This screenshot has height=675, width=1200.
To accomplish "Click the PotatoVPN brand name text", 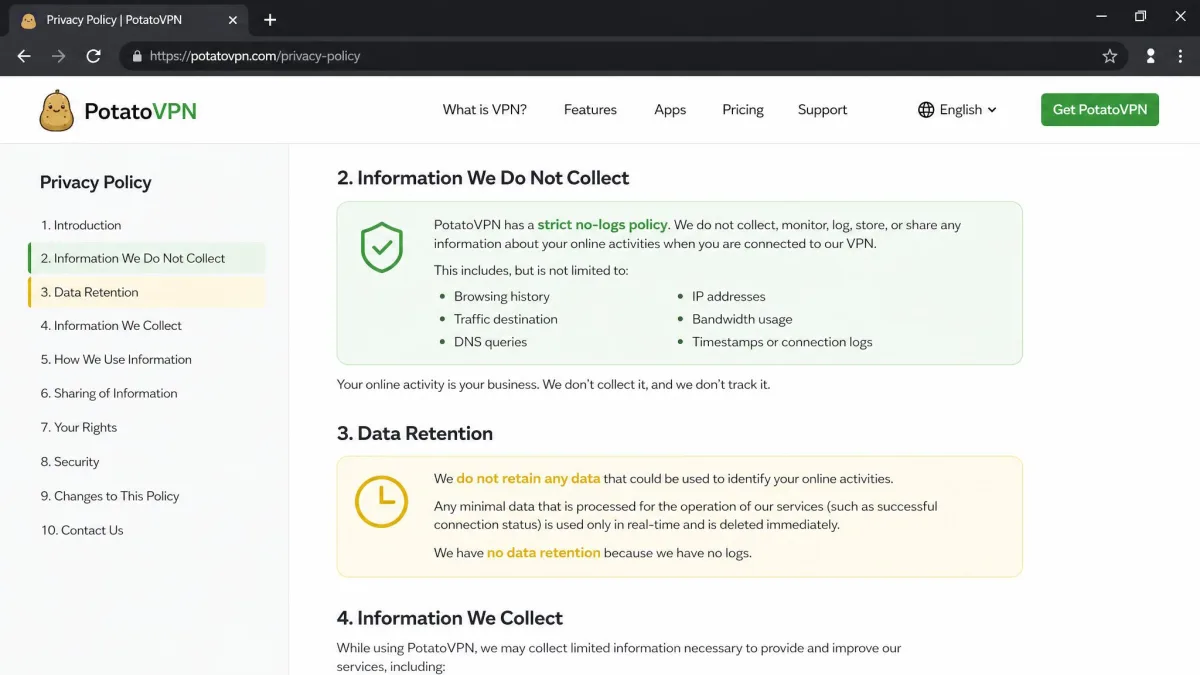I will [140, 111].
